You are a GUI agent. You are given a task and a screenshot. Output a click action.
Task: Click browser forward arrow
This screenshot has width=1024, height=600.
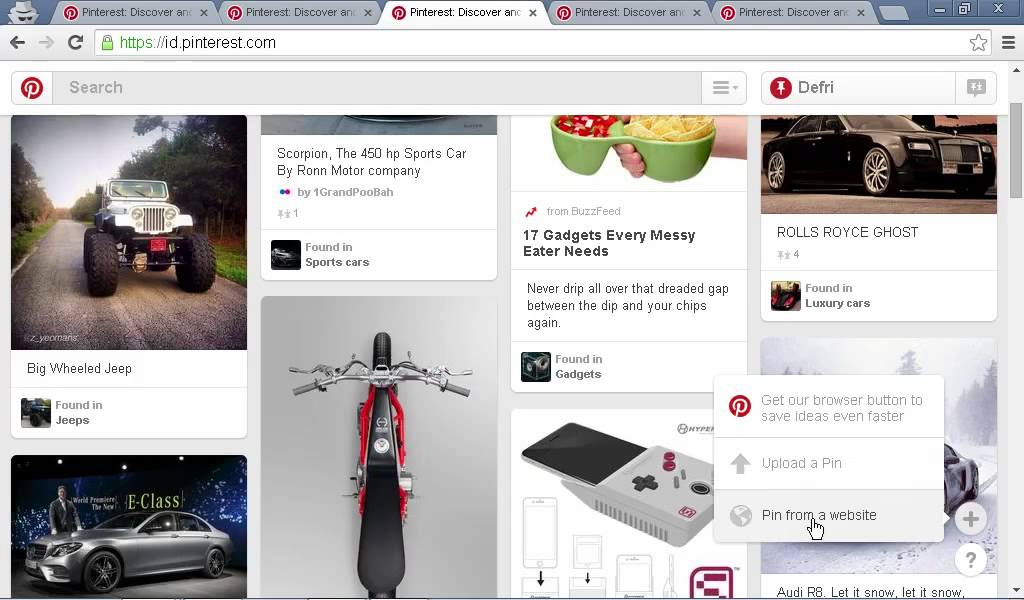(x=46, y=42)
